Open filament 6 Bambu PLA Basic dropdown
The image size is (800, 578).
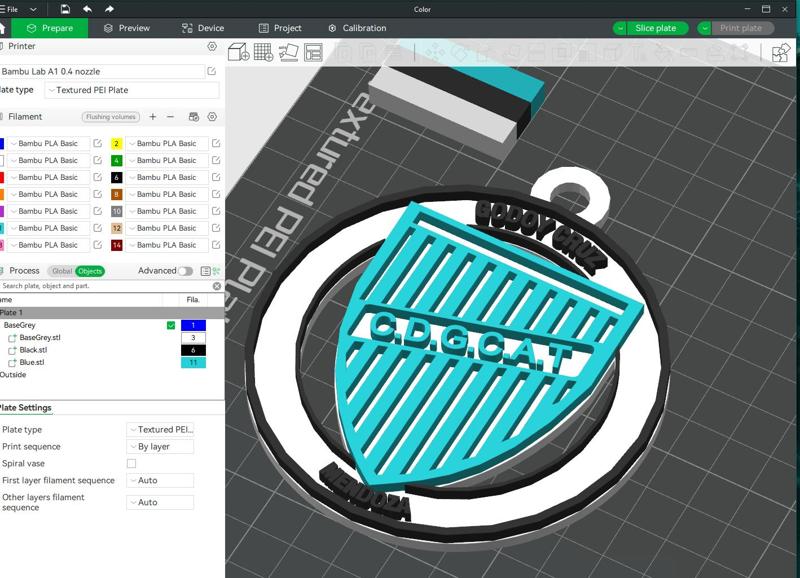167,177
